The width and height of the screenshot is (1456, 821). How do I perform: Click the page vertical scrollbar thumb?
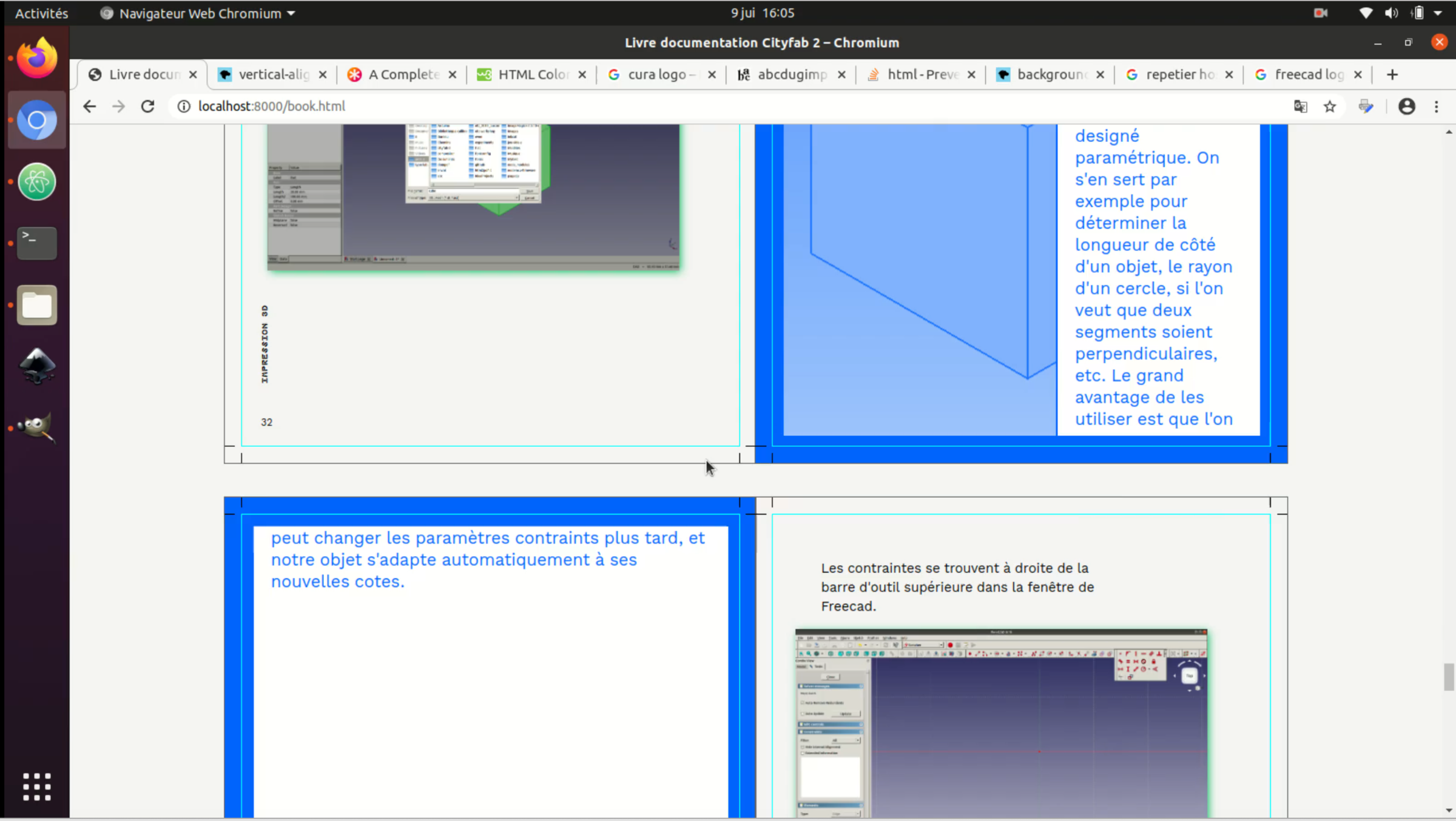[1449, 677]
